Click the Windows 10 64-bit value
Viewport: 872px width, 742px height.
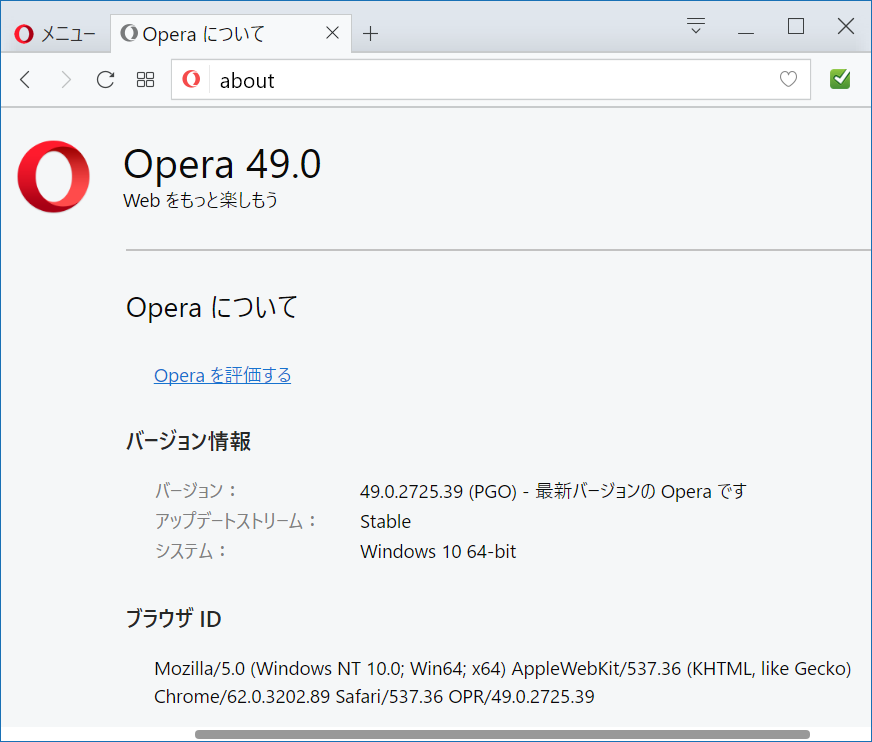tap(438, 552)
